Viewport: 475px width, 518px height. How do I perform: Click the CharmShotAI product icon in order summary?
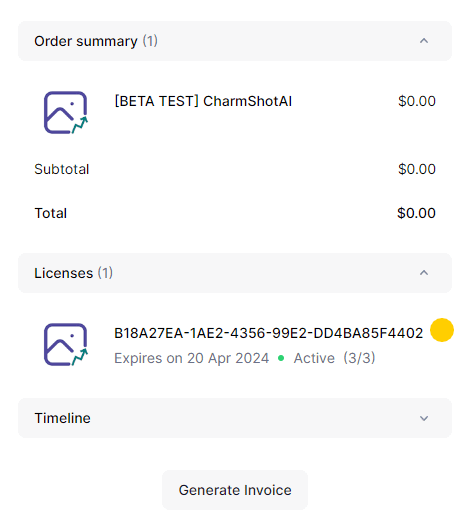[x=66, y=113]
